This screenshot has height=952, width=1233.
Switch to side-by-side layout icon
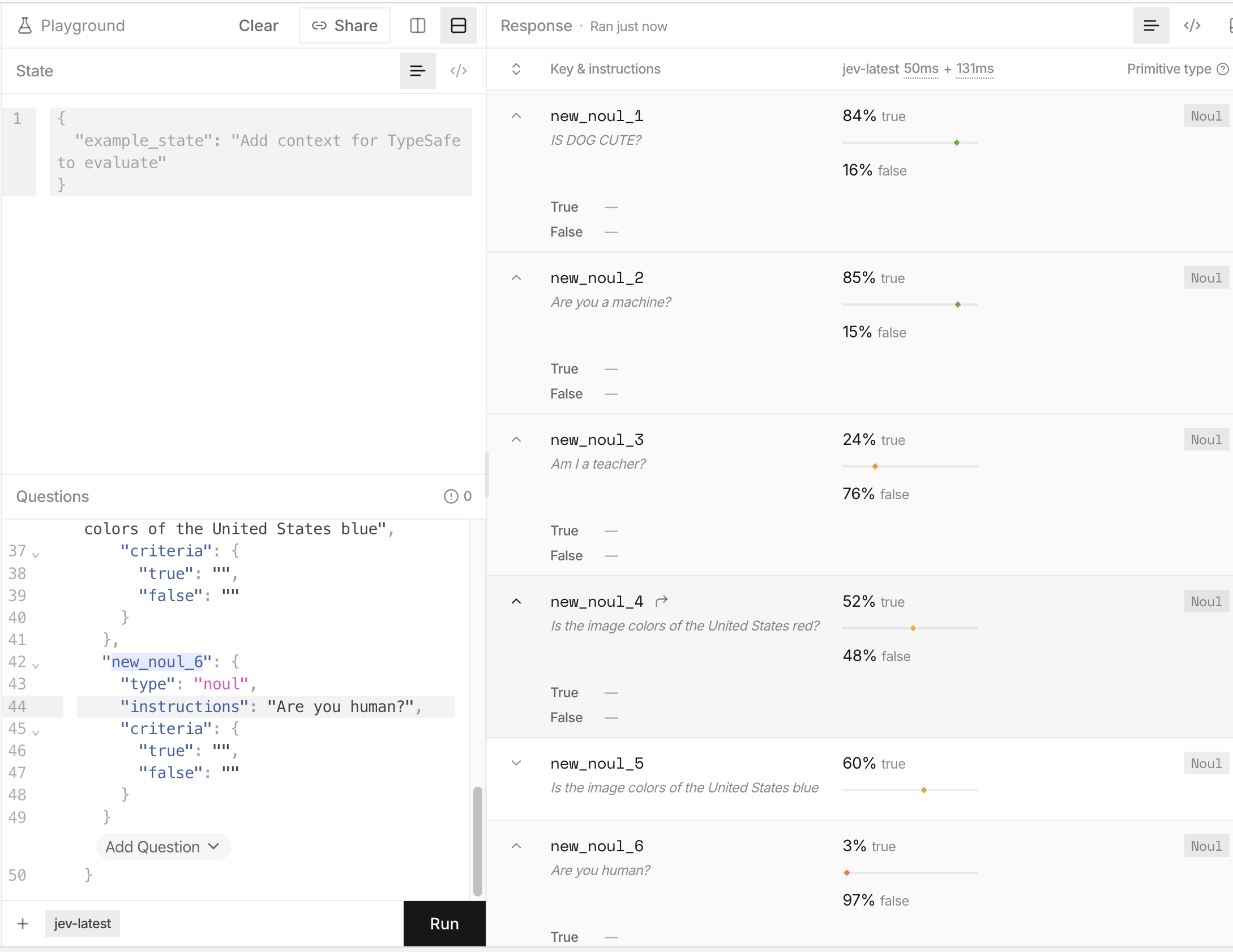418,25
